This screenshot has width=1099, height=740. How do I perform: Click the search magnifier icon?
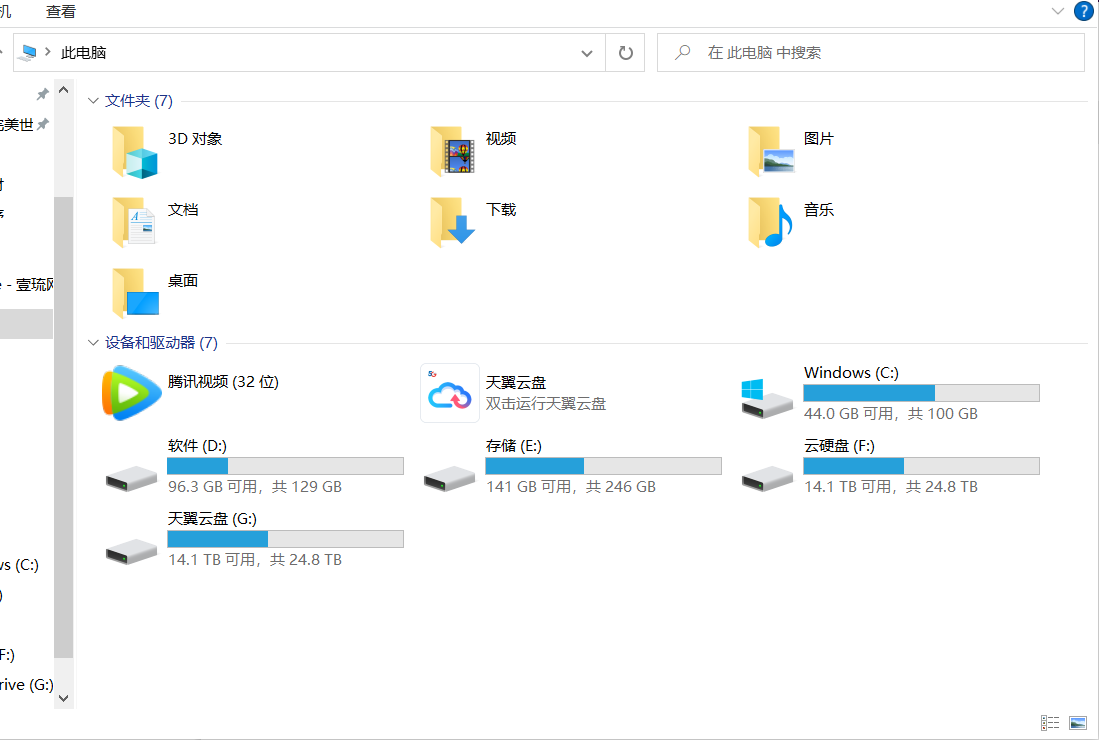point(683,53)
